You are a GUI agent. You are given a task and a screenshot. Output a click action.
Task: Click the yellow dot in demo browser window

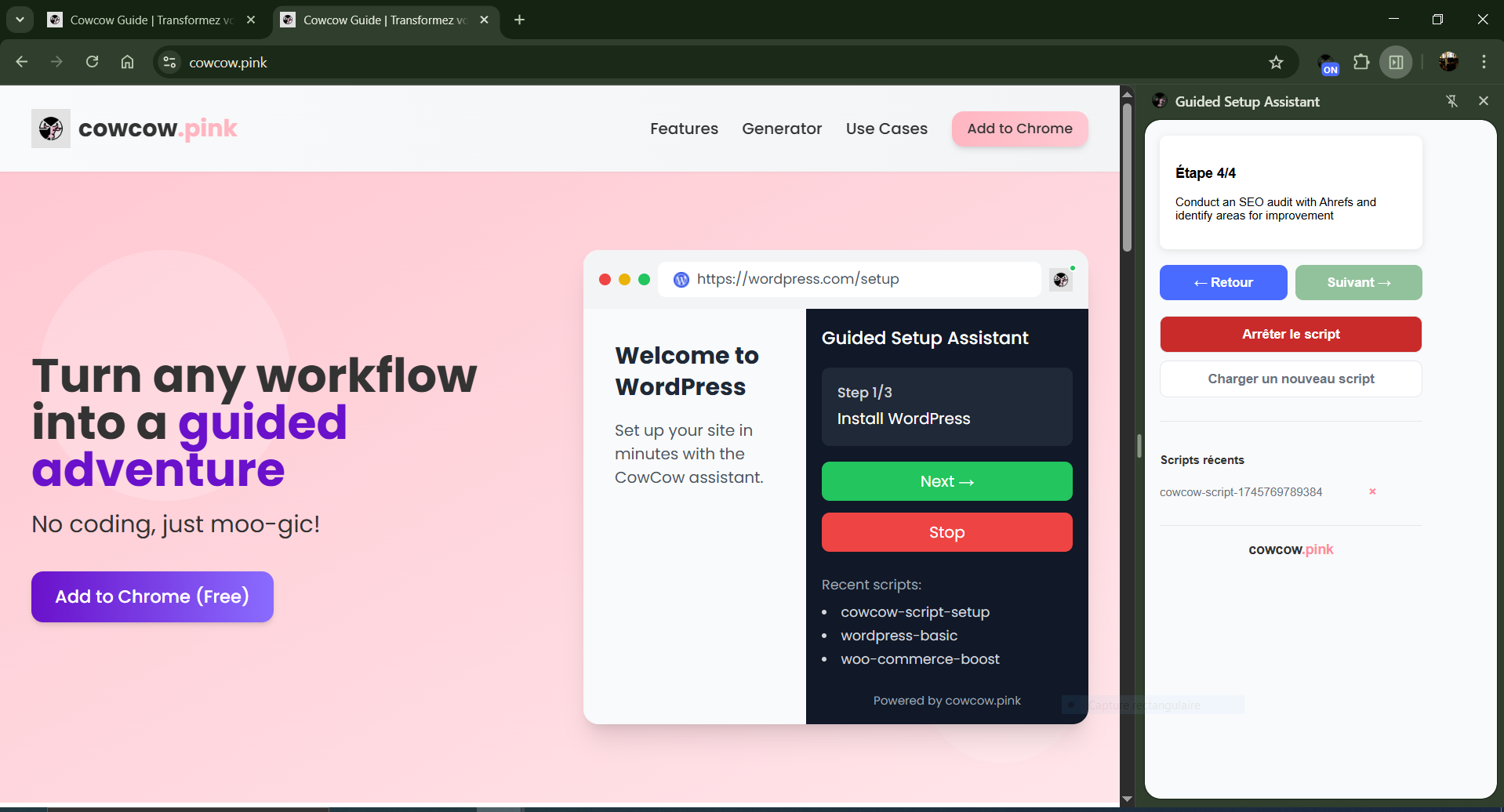(624, 280)
